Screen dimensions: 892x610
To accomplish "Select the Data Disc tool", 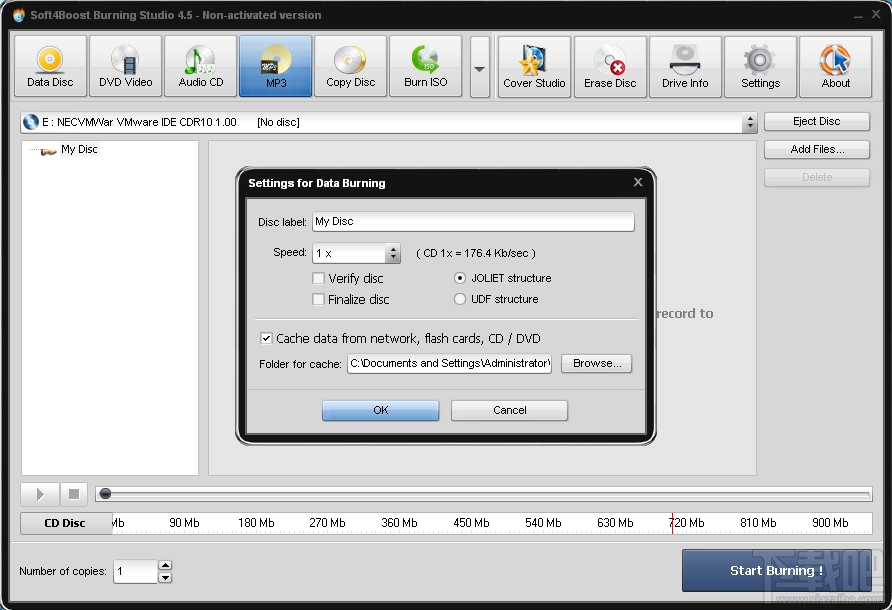I will click(x=50, y=65).
